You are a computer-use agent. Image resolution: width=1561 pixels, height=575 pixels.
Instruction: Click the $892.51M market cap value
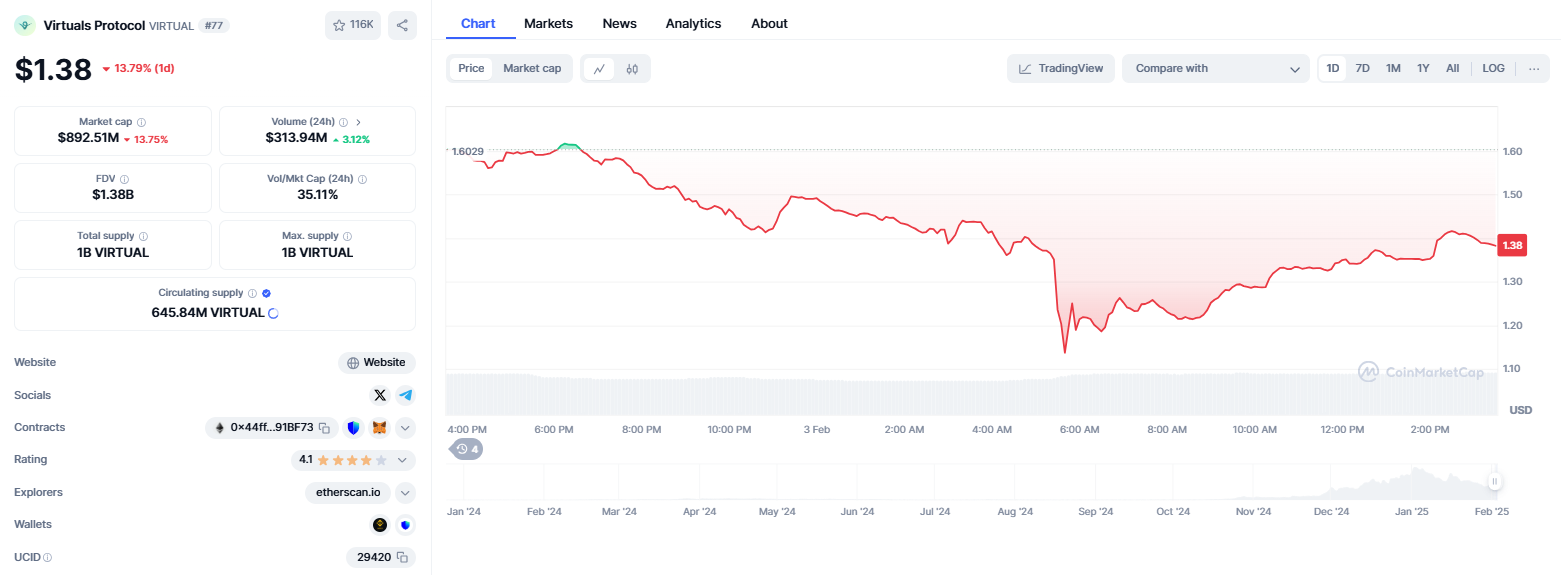click(88, 138)
